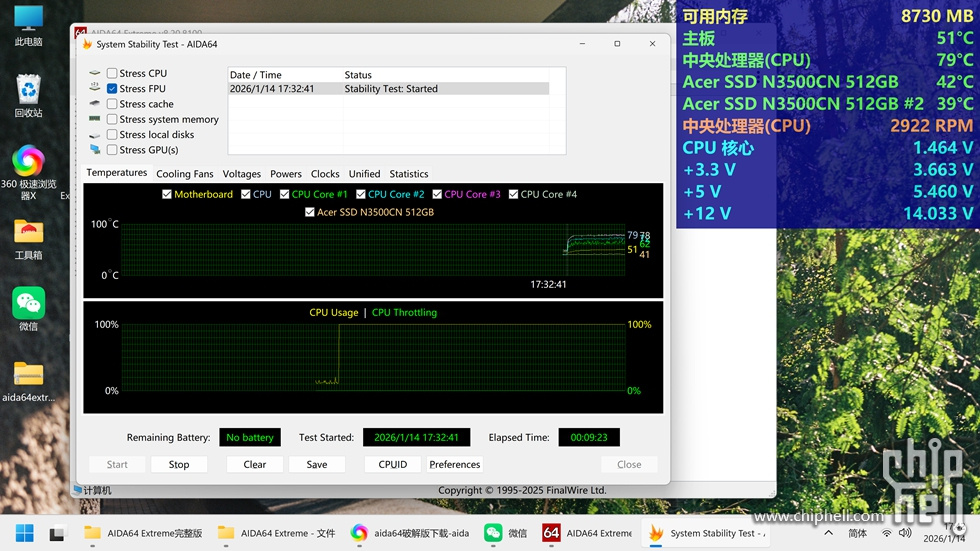Switch to the Clocks tab
The image size is (980, 551).
pos(325,174)
